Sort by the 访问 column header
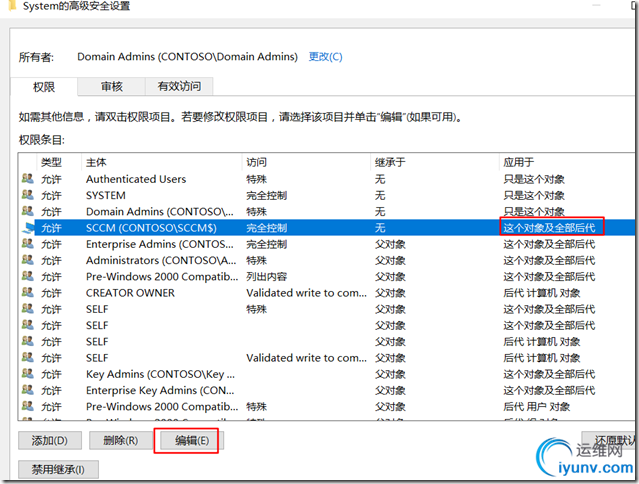 coord(306,162)
